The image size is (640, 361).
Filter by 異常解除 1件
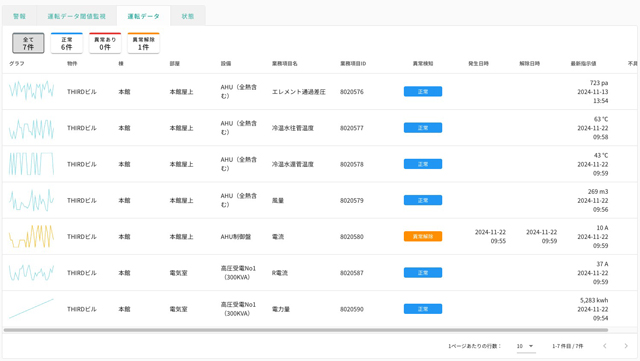point(143,43)
